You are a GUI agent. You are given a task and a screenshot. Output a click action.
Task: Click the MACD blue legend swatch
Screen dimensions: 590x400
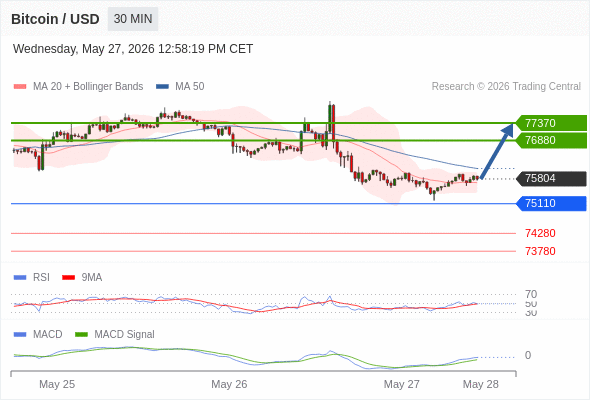coord(20,335)
